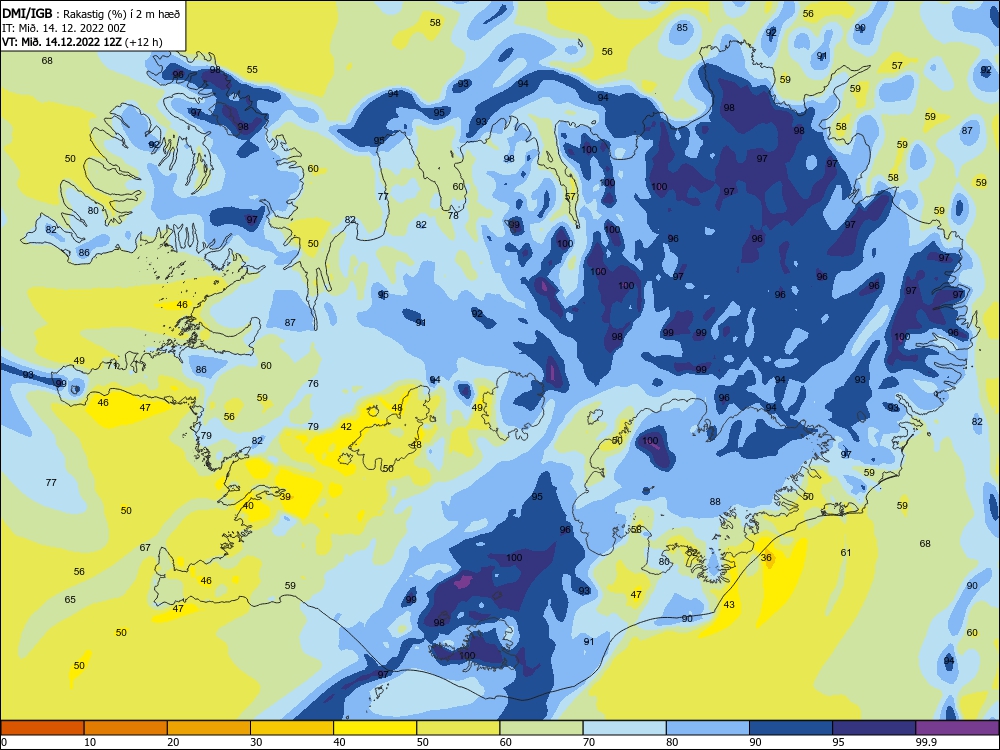Click the 'DMI/IGB : Rakastig (%) í 2 m hæð' title
Screen dimensions: 1000x750
(x=91, y=14)
